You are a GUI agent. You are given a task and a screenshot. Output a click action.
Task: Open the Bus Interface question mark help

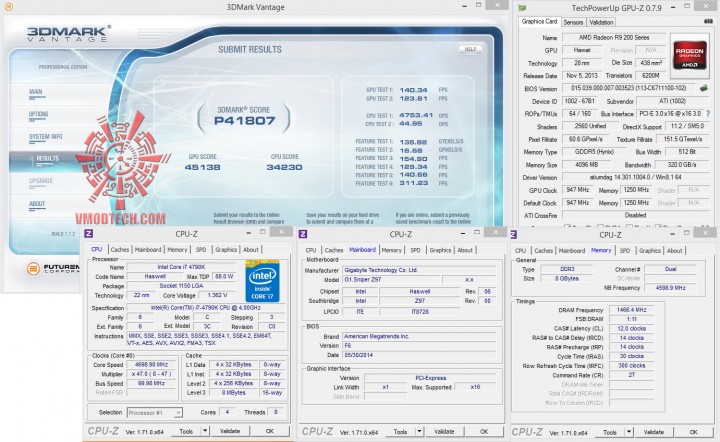tap(709, 113)
